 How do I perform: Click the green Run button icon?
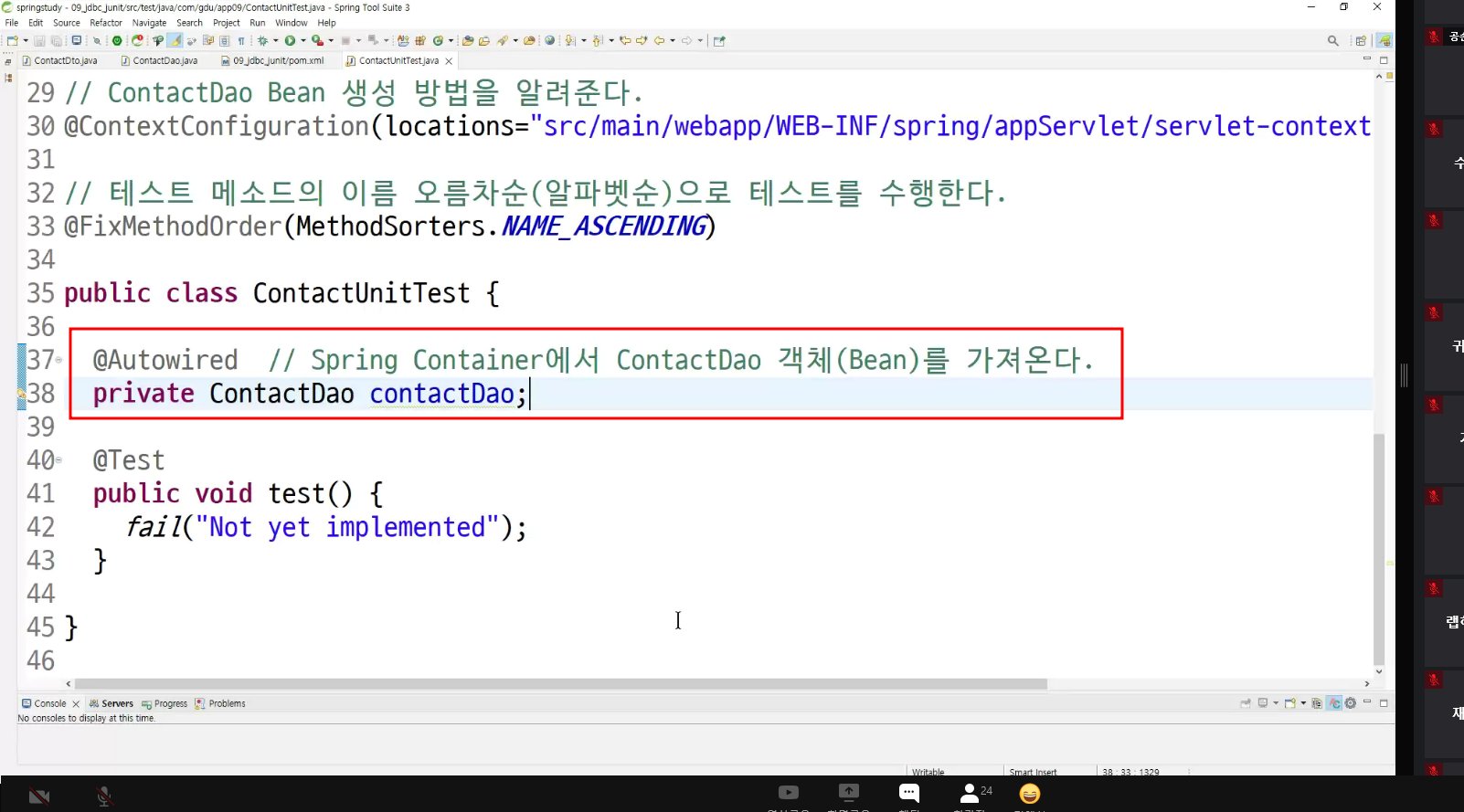290,40
